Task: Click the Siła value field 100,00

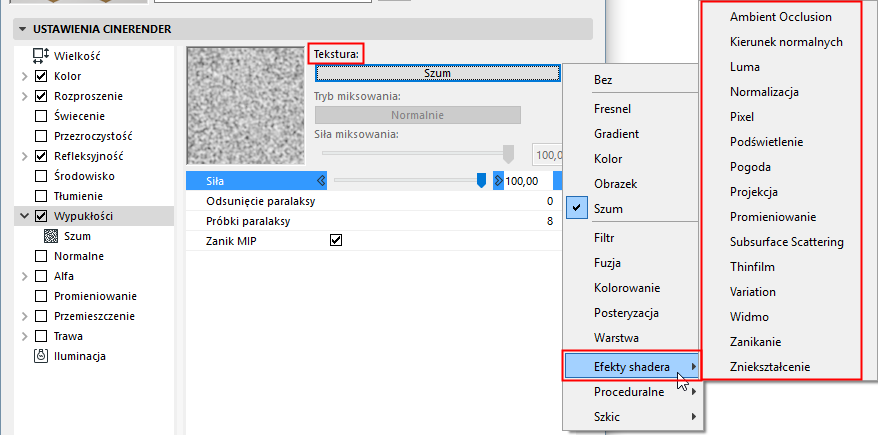Action: tap(527, 181)
